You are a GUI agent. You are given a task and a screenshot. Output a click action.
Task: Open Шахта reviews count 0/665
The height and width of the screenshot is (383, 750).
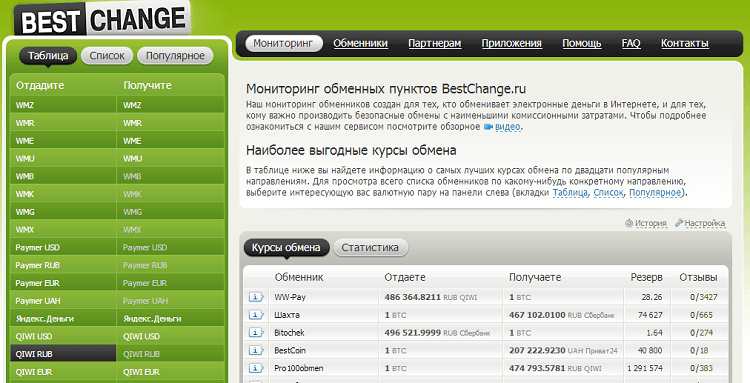[x=701, y=315]
